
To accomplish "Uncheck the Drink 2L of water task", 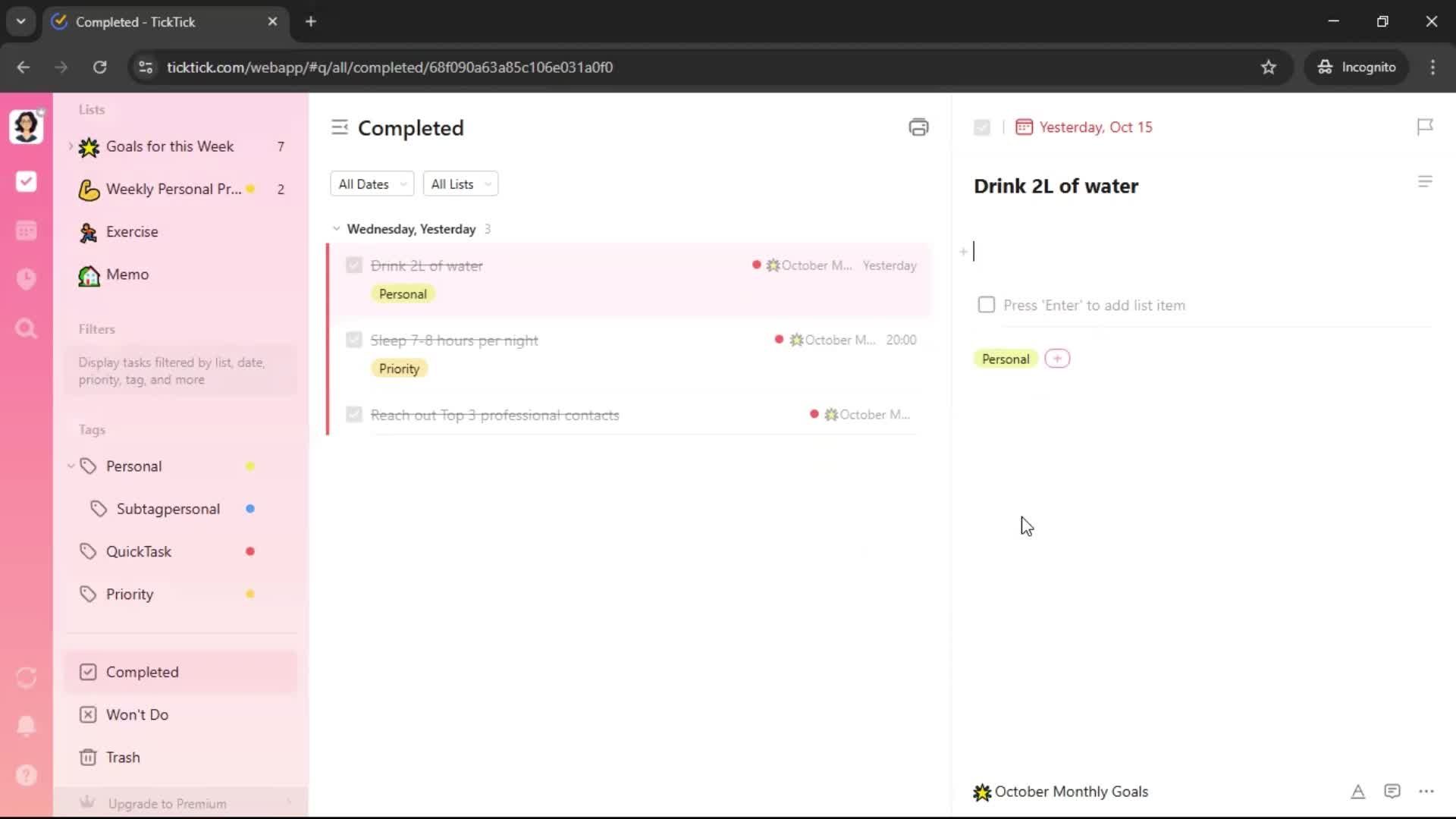I will (353, 265).
